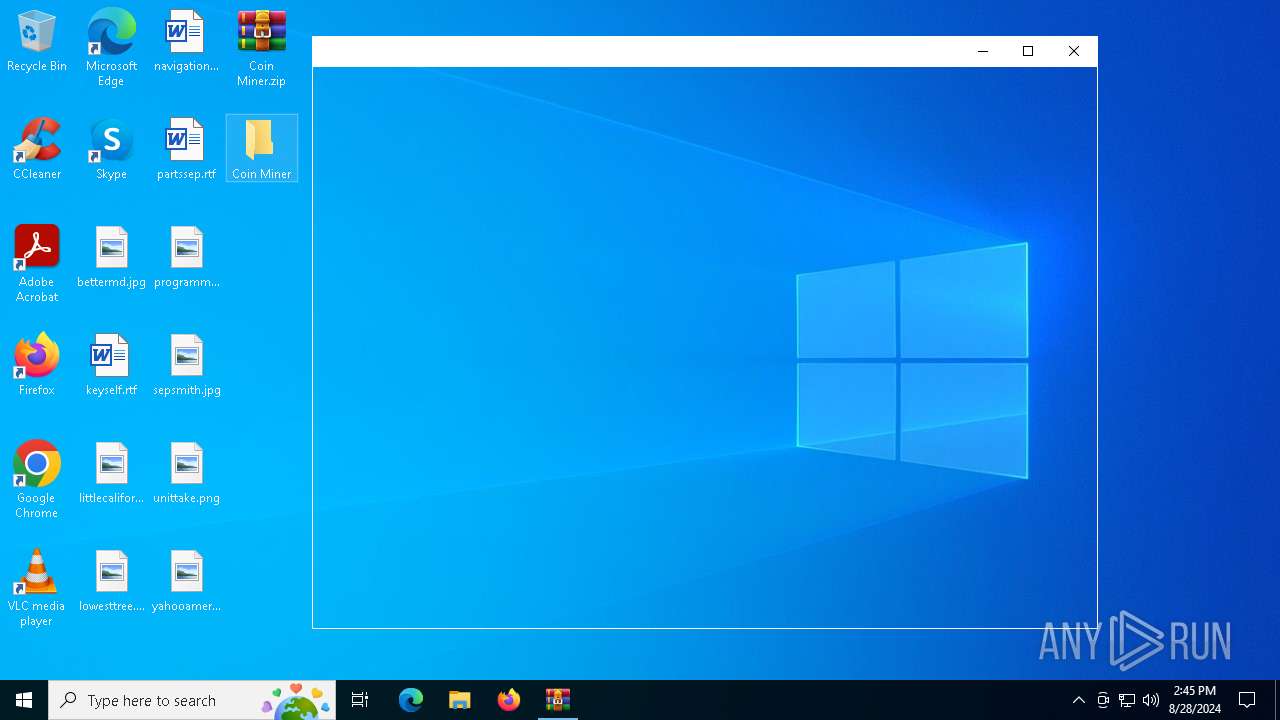Close the blank window
Screen dimensions: 1280x720
[x=1074, y=51]
